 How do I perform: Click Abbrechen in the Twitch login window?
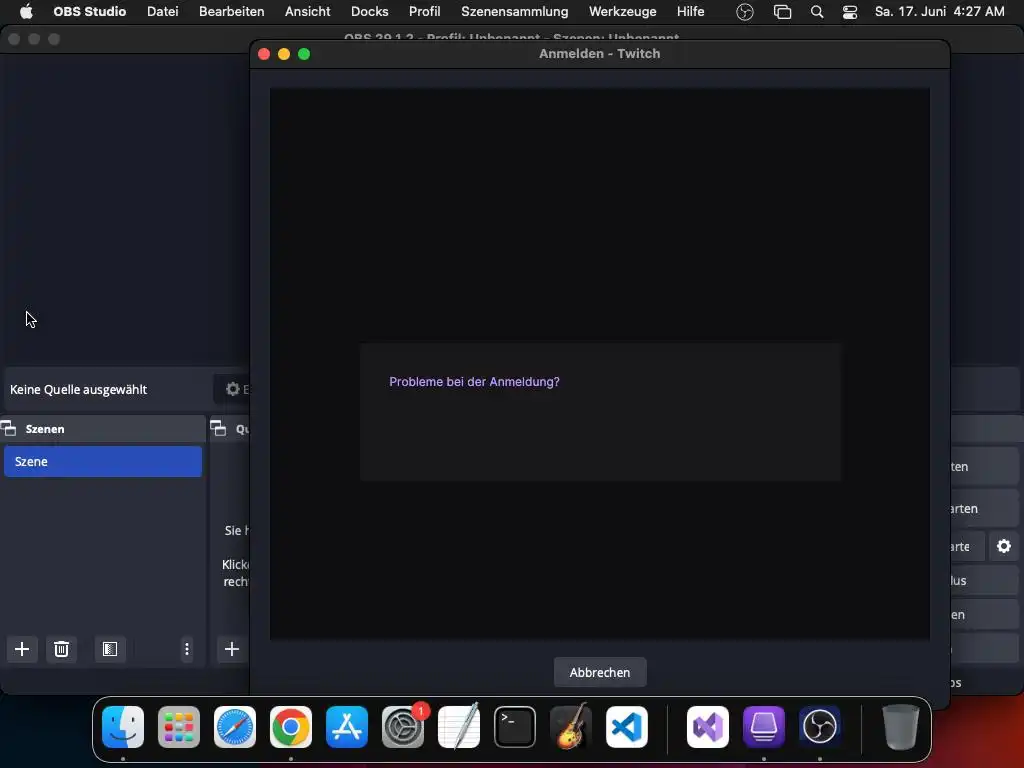tap(600, 672)
